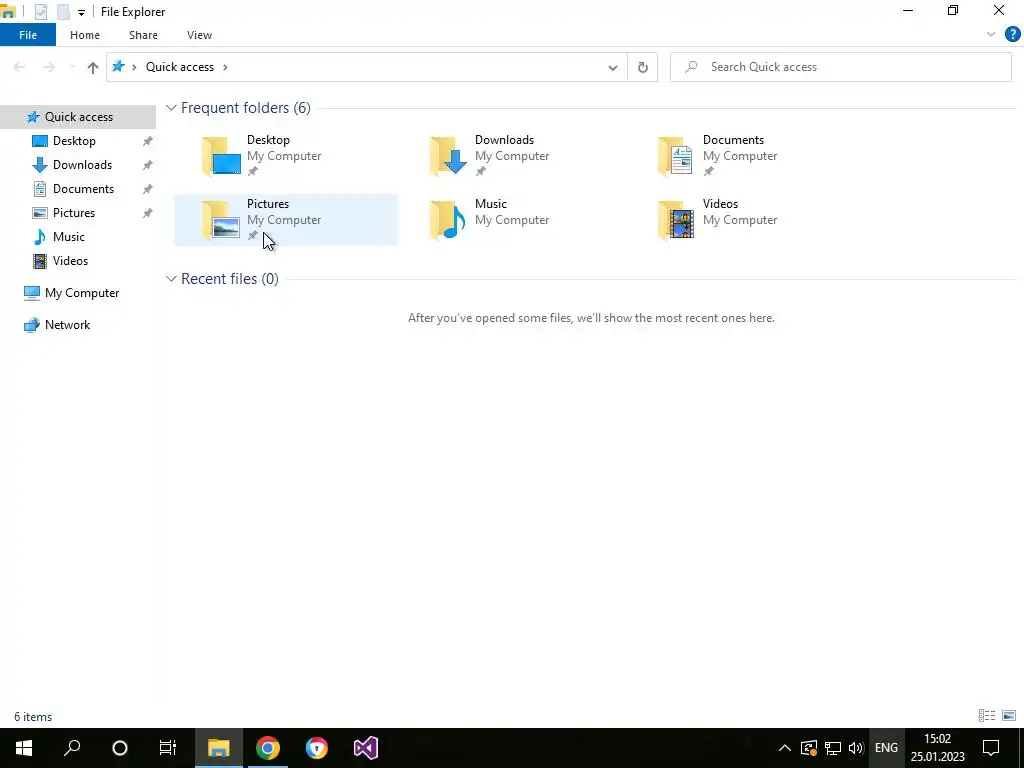The height and width of the screenshot is (768, 1024).
Task: Open the File ribbon tab
Action: click(x=28, y=35)
